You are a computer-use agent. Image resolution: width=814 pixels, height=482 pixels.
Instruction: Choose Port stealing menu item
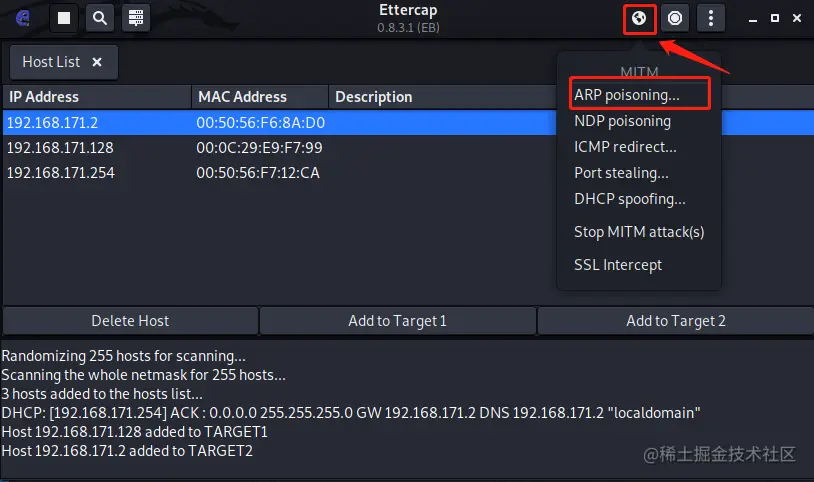[621, 173]
